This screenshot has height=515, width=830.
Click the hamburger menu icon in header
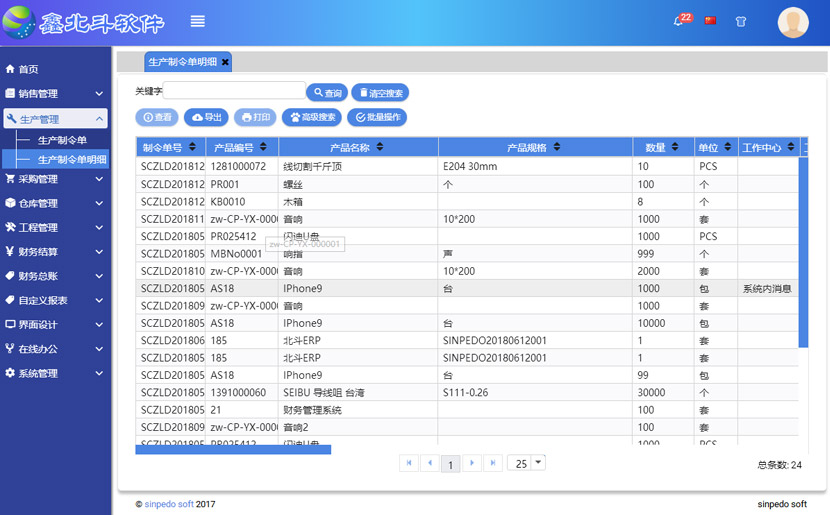point(198,21)
